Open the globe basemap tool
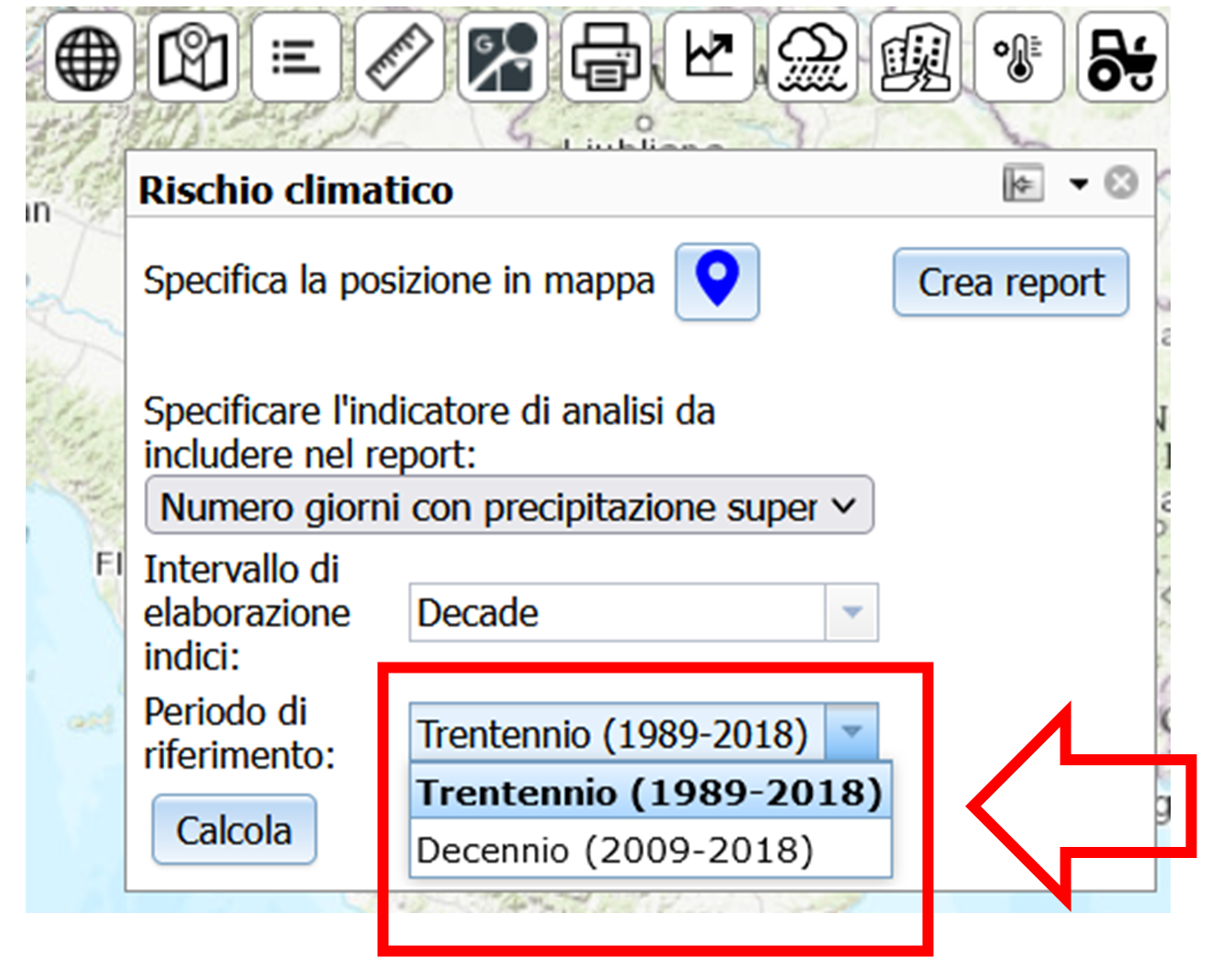 (x=89, y=58)
